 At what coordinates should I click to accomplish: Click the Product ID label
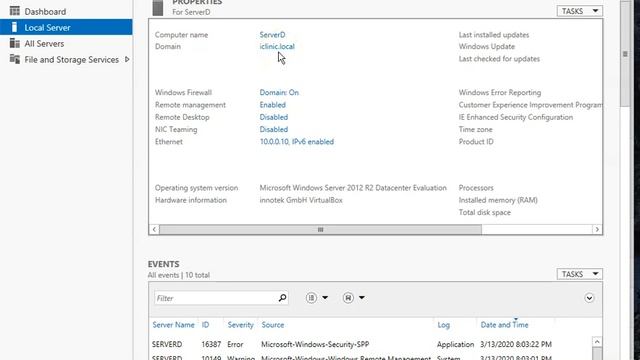tap(476, 142)
